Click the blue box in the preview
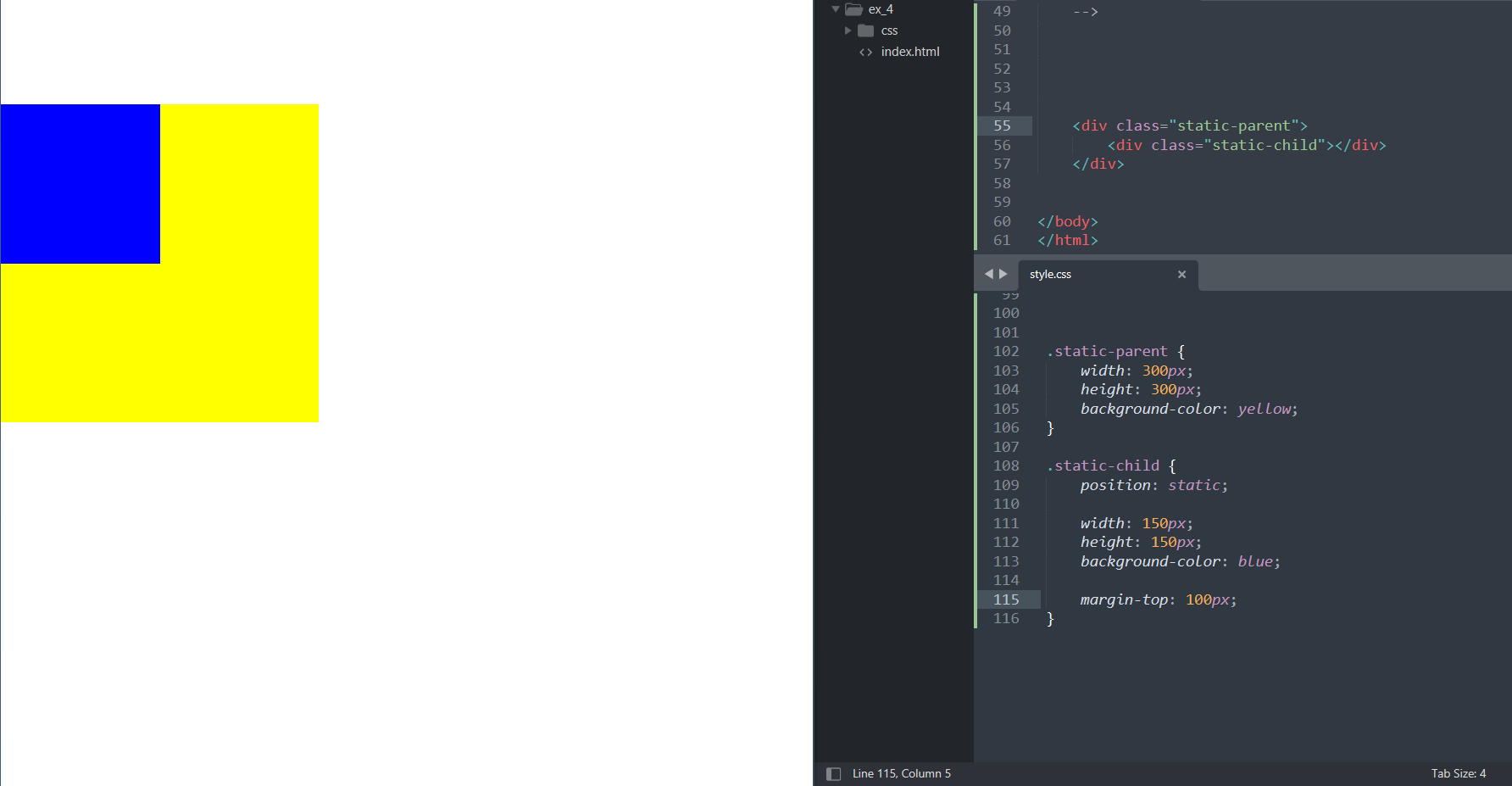This screenshot has width=1512, height=786. pyautogui.click(x=81, y=184)
